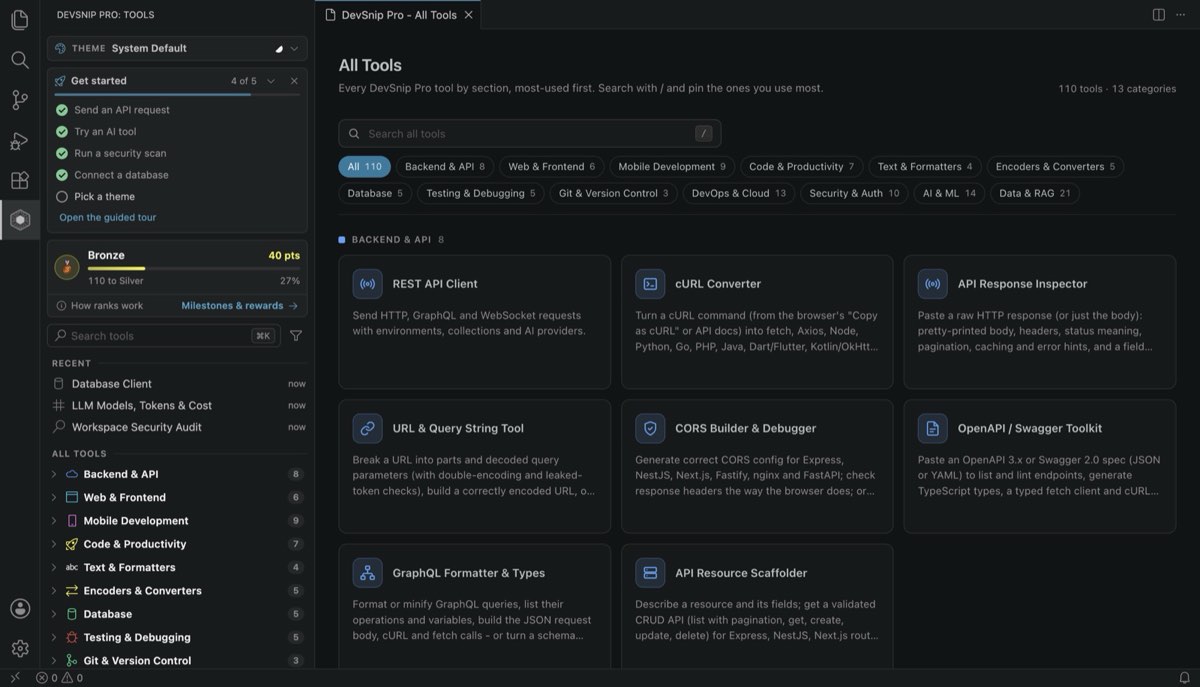Viewport: 1200px width, 687px height.
Task: Click the URL & Query String Tool link icon
Action: 367,428
